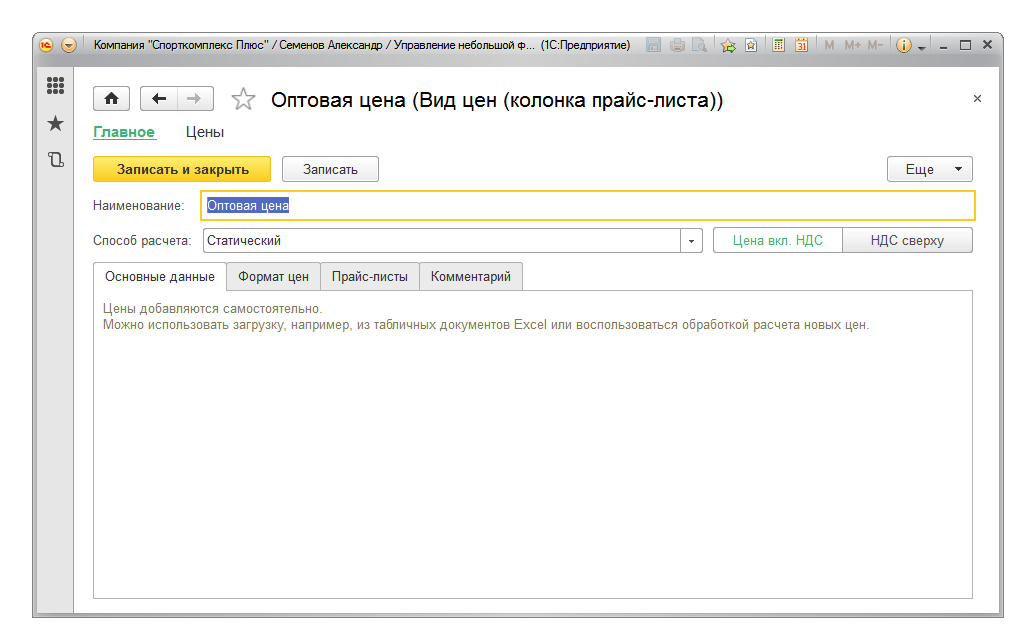Open the favorites page icon
1036x633 pixels.
coord(751,45)
